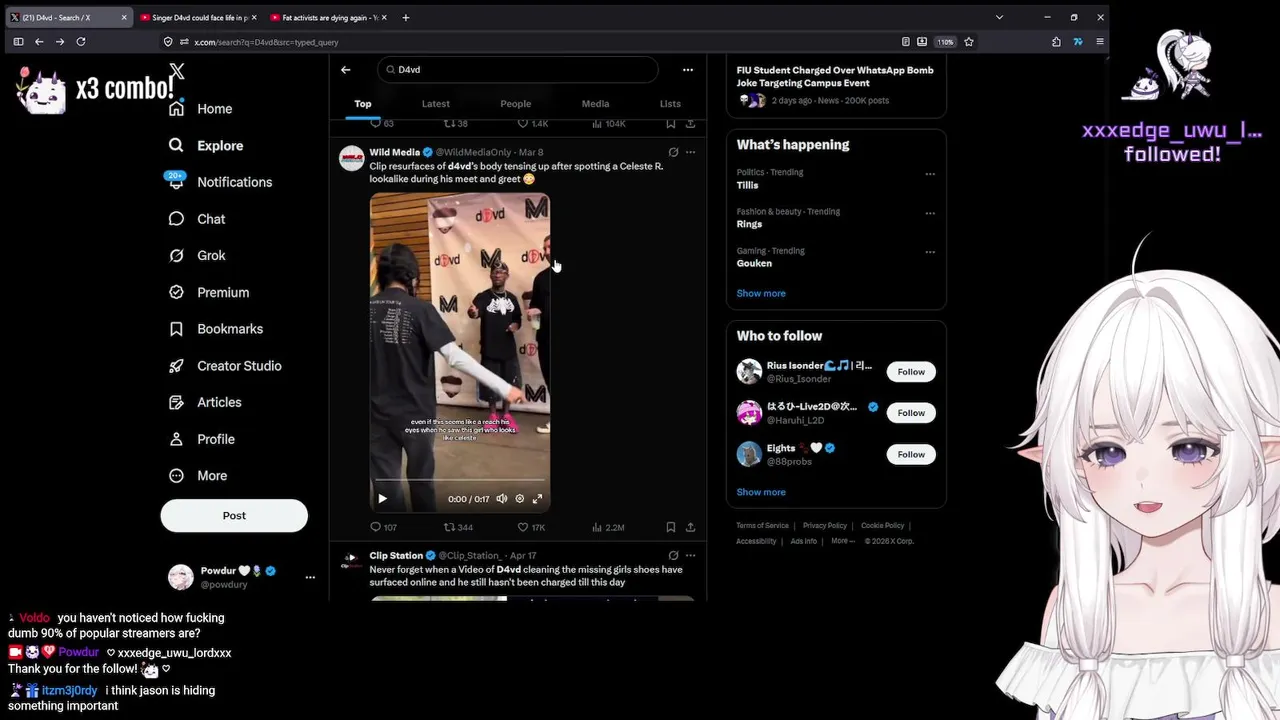This screenshot has width=1280, height=720.
Task: Open options for the Tillis trend
Action: pyautogui.click(x=930, y=173)
